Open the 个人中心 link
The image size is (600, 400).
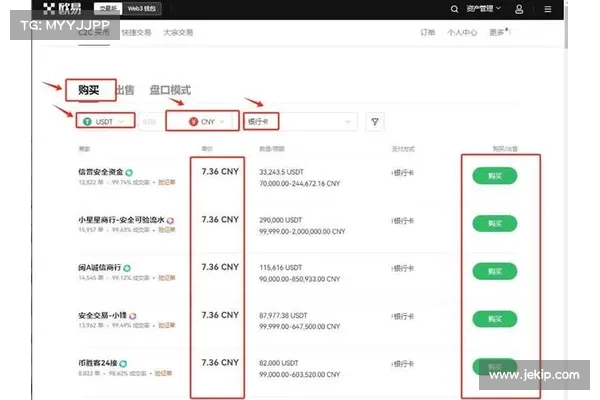461,33
